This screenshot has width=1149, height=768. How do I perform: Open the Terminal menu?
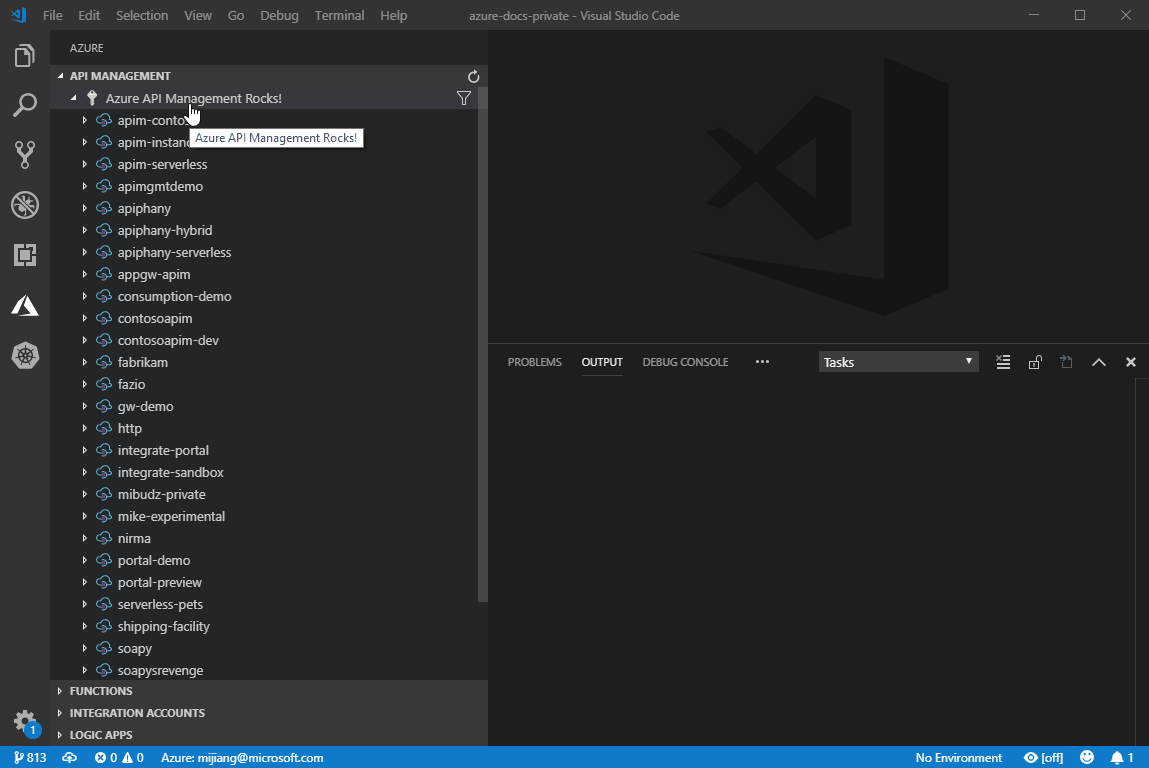[x=338, y=15]
